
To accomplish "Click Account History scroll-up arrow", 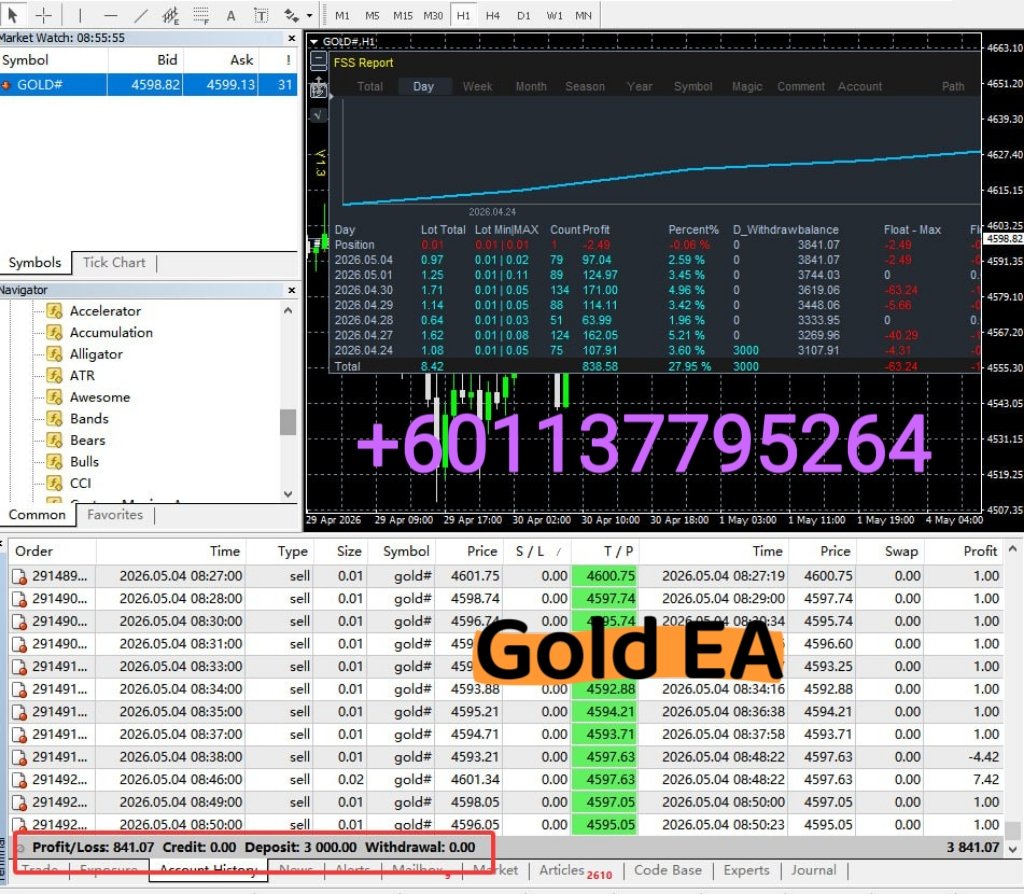I will coord(1012,550).
